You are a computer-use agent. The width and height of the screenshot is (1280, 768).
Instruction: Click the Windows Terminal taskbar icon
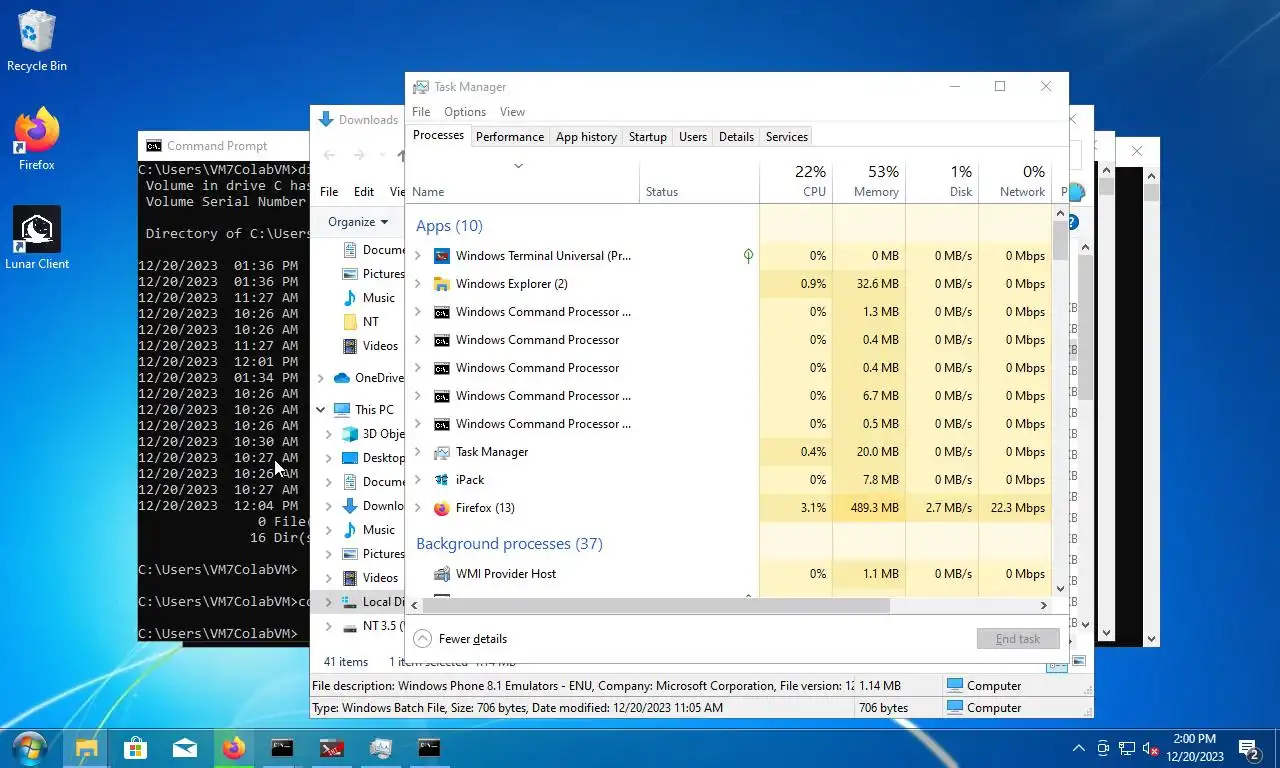332,748
